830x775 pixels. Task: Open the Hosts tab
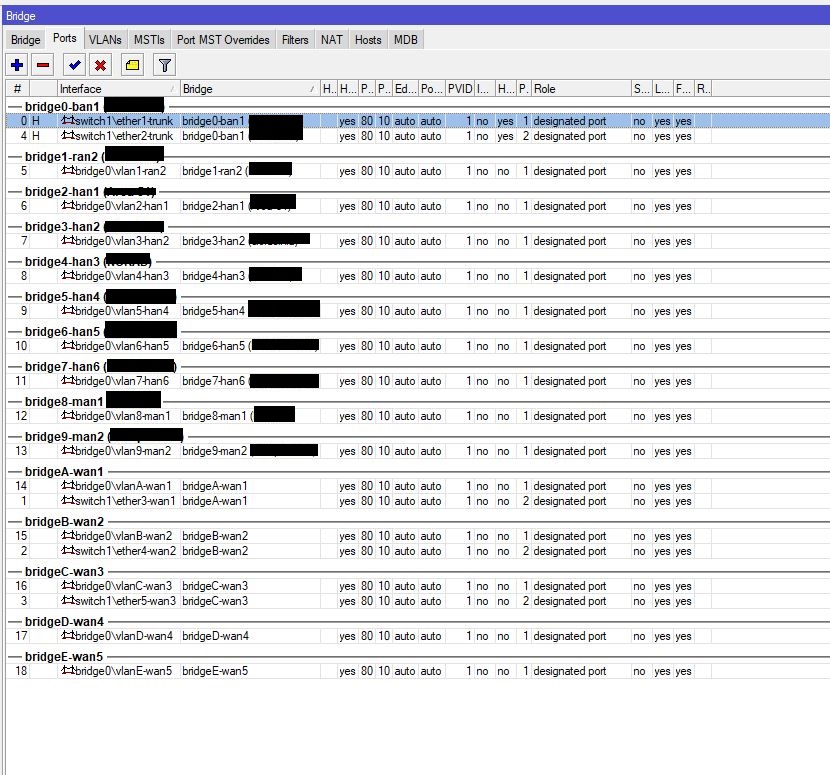pos(368,40)
